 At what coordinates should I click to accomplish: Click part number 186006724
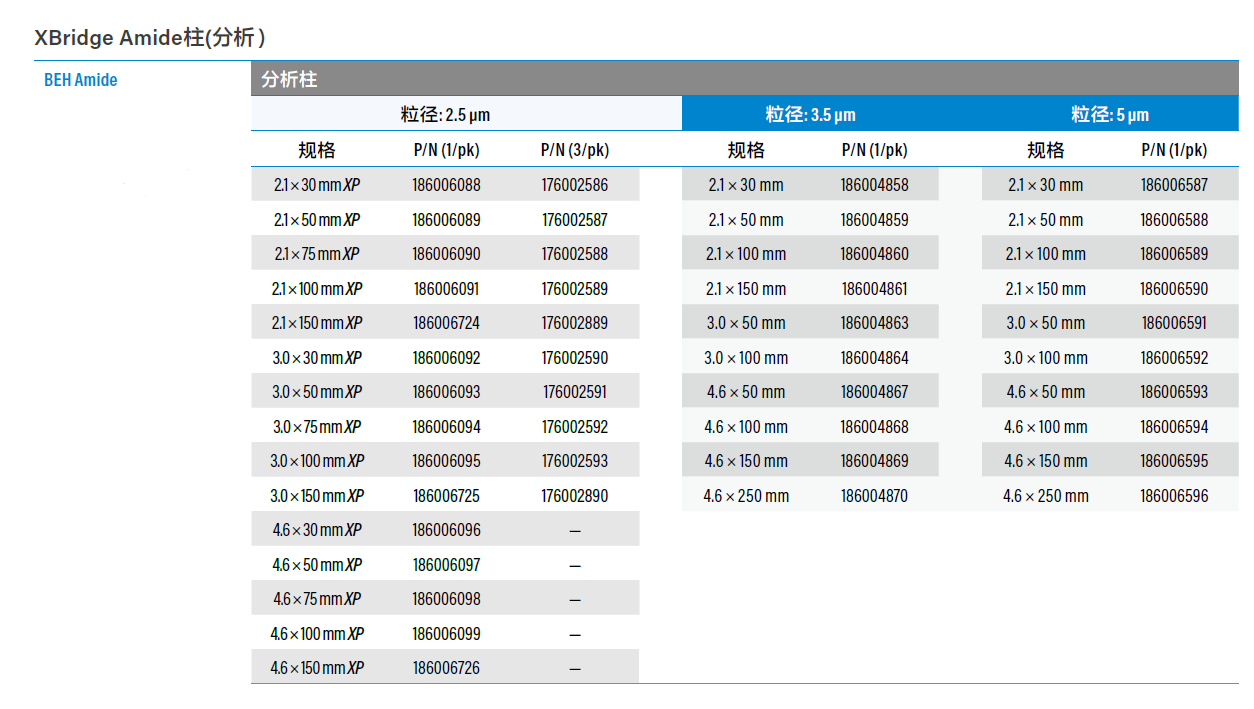pyautogui.click(x=446, y=323)
